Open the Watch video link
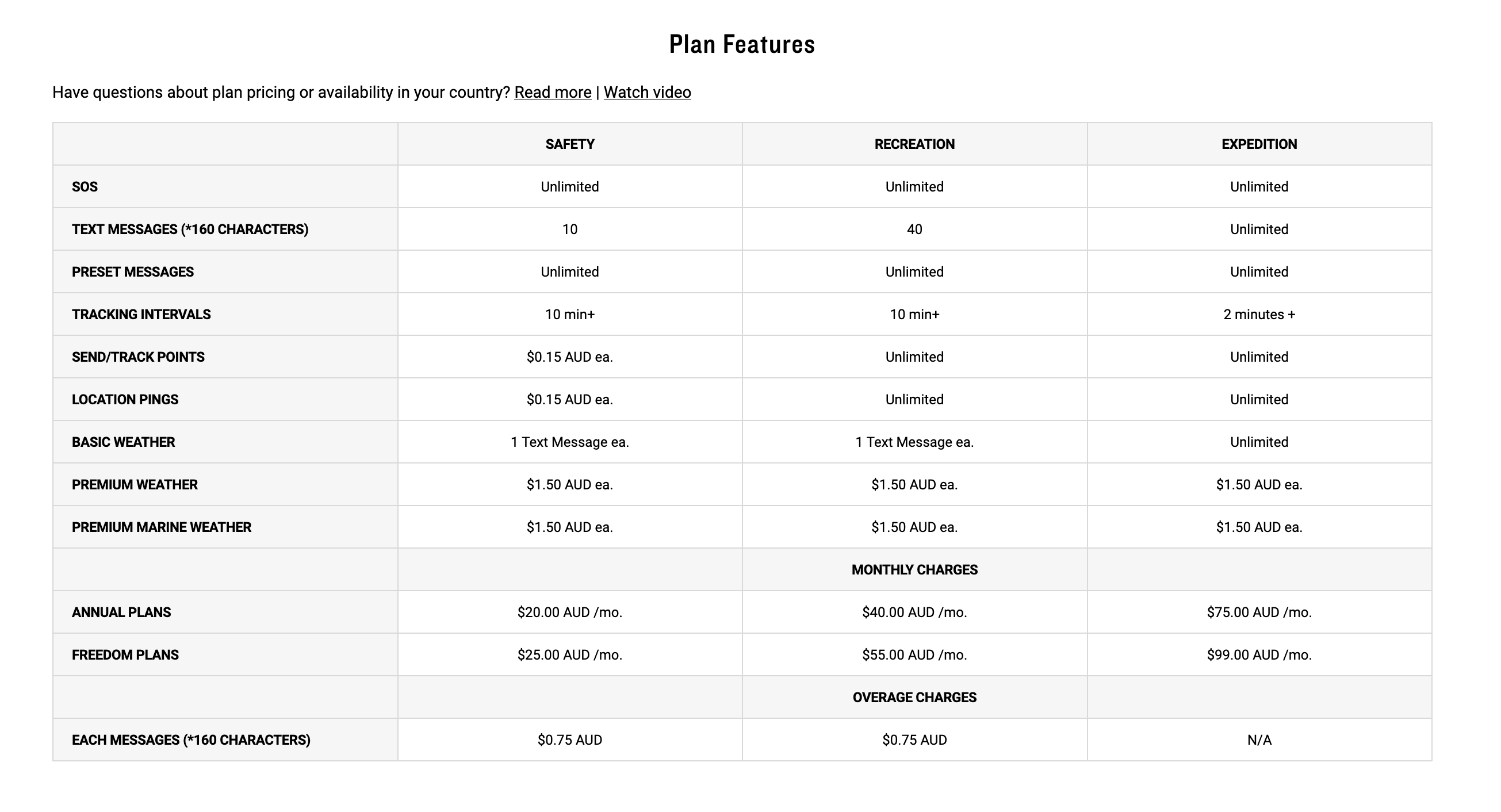The width and height of the screenshot is (1501, 812). 647,92
